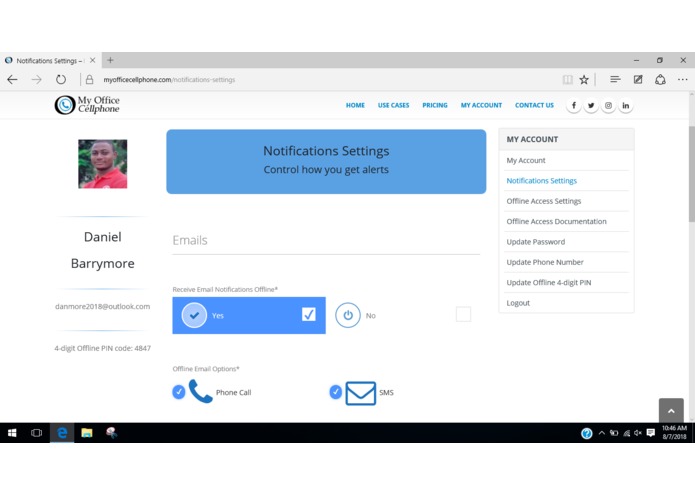The image size is (695, 494).
Task: Open Offline Access Documentation link
Action: click(556, 222)
